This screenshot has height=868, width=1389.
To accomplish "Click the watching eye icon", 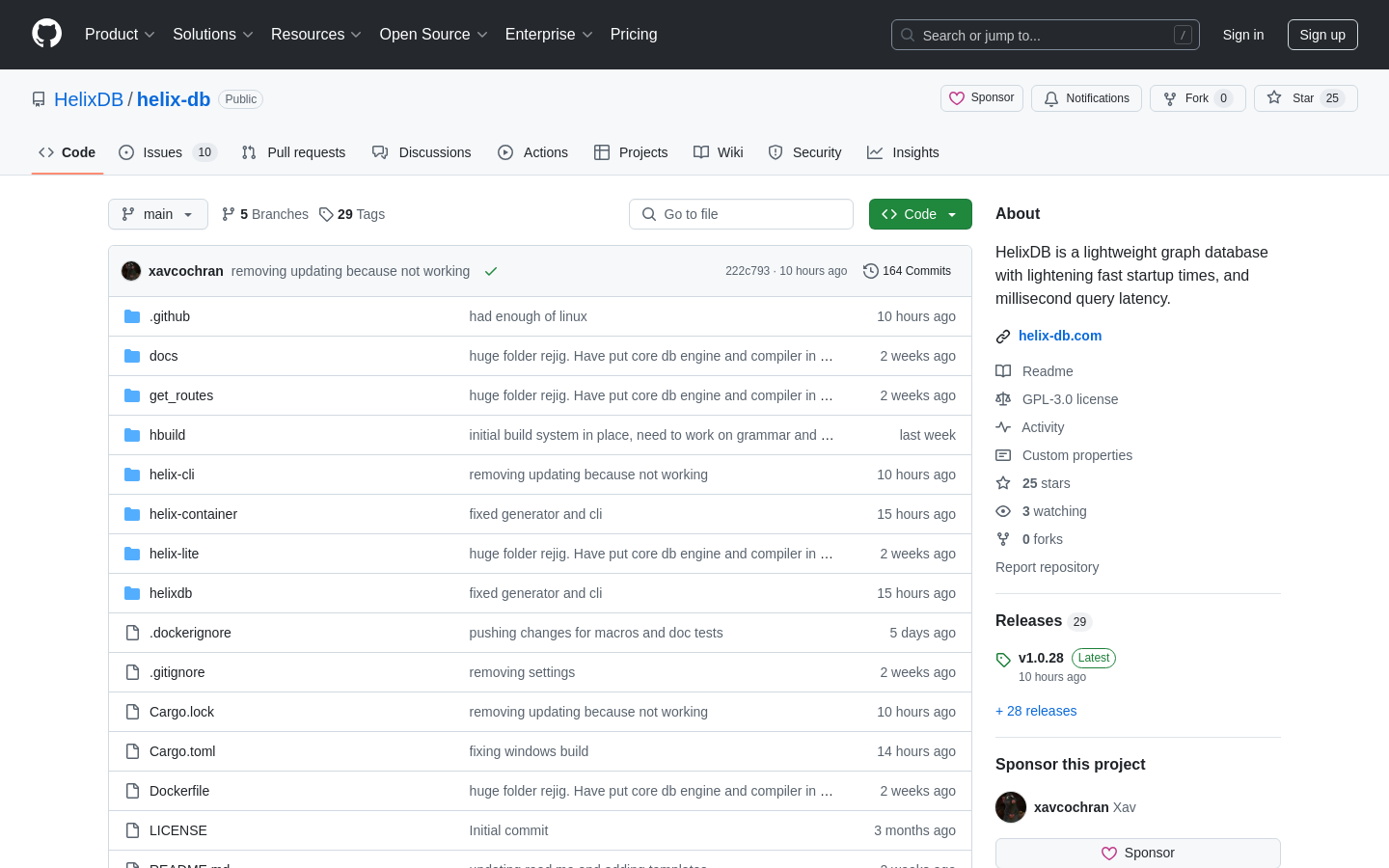I will [x=1003, y=511].
